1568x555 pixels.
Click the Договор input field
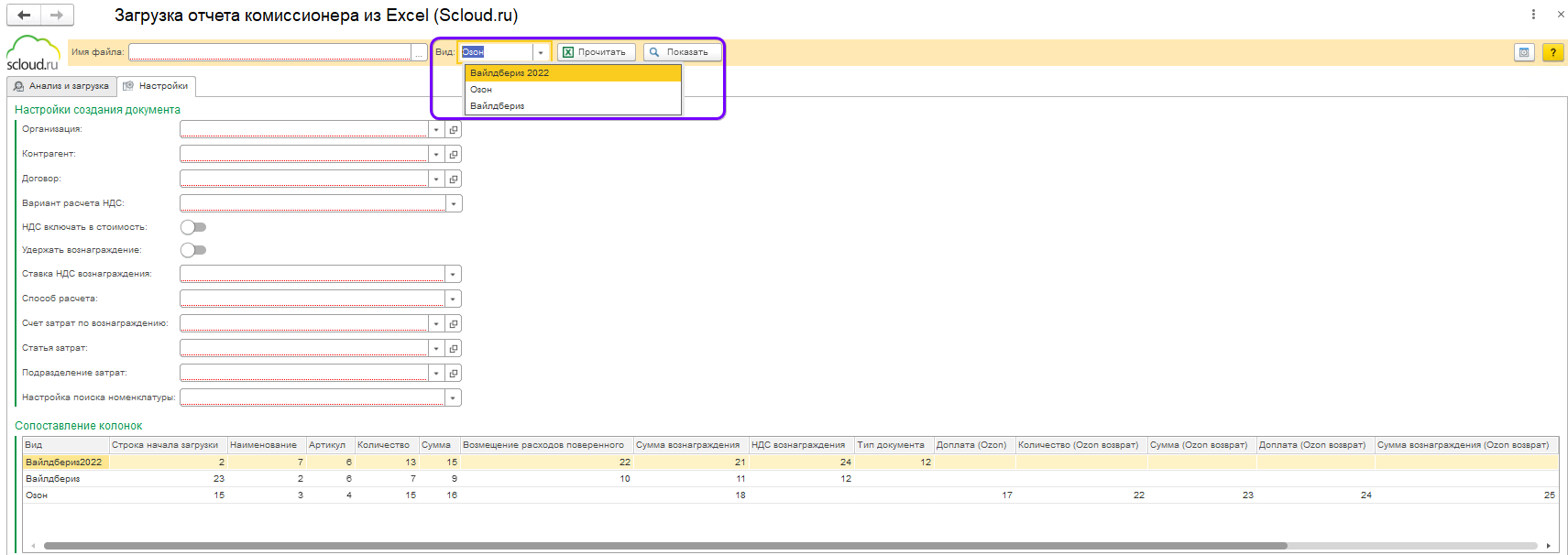(304, 179)
